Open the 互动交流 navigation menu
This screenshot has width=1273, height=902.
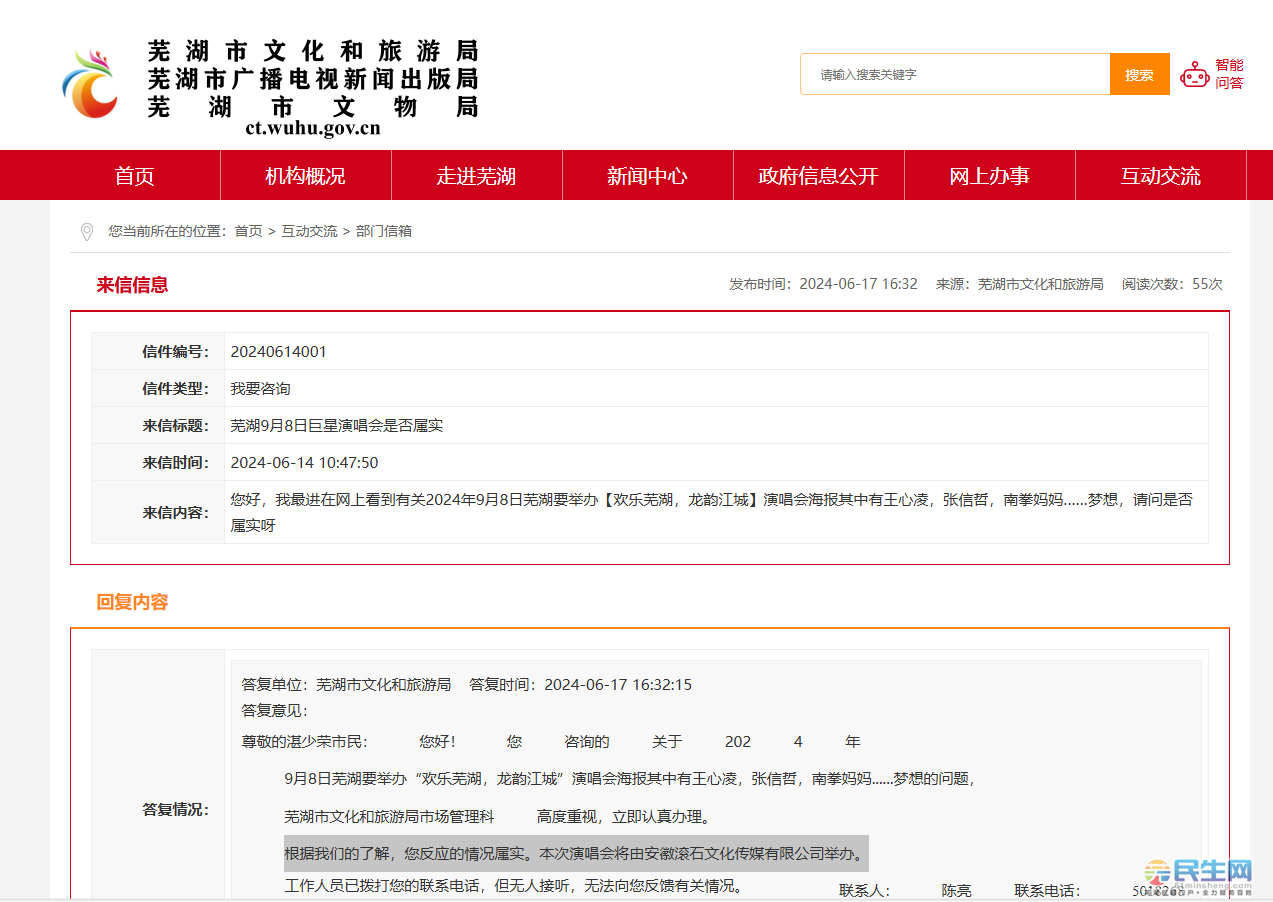[1160, 176]
